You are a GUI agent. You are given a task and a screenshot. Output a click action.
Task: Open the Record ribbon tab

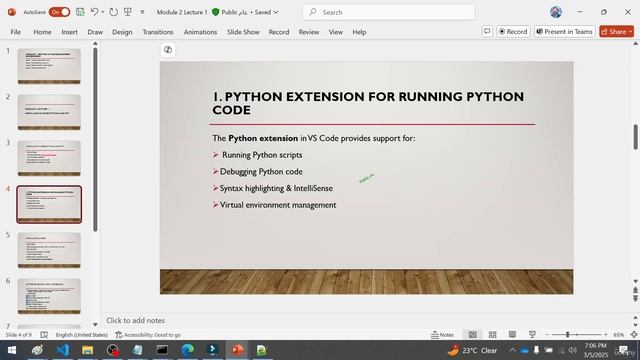[x=279, y=32]
